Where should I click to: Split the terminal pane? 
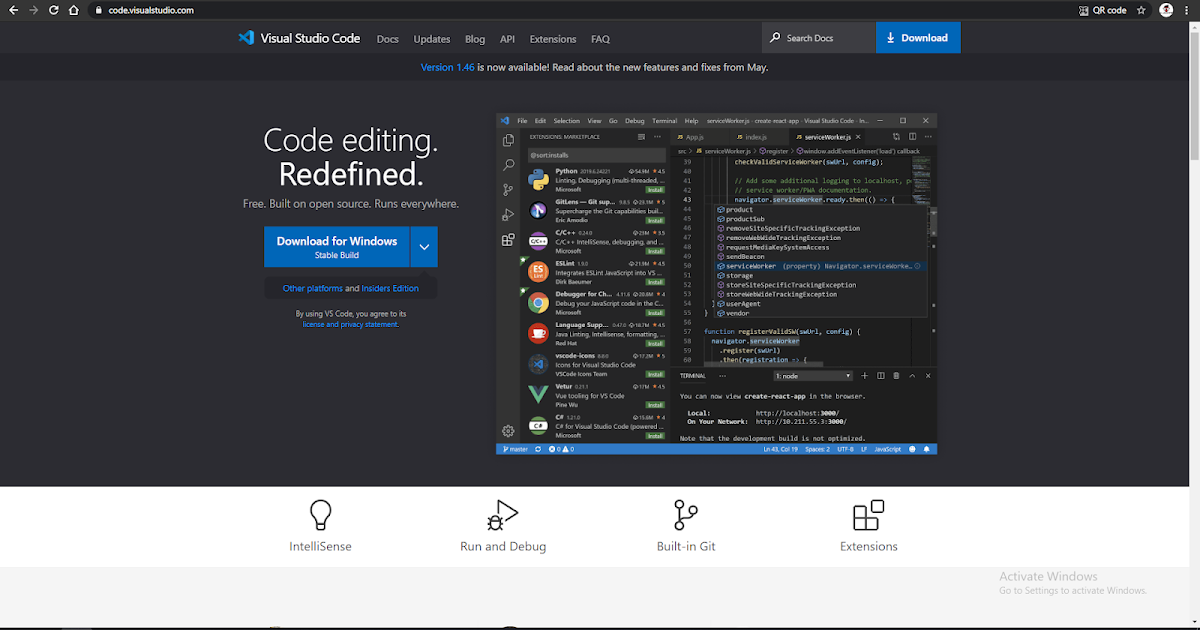click(881, 375)
